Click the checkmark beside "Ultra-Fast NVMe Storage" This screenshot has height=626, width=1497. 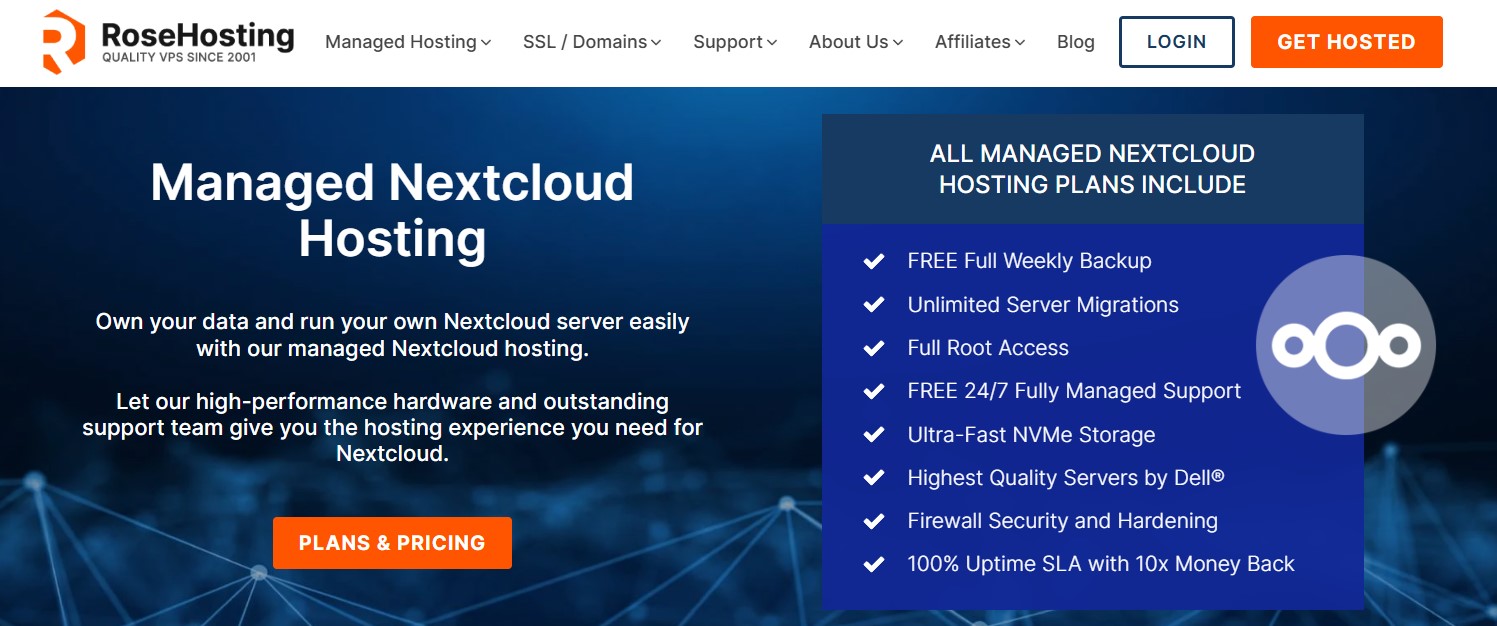pos(873,434)
